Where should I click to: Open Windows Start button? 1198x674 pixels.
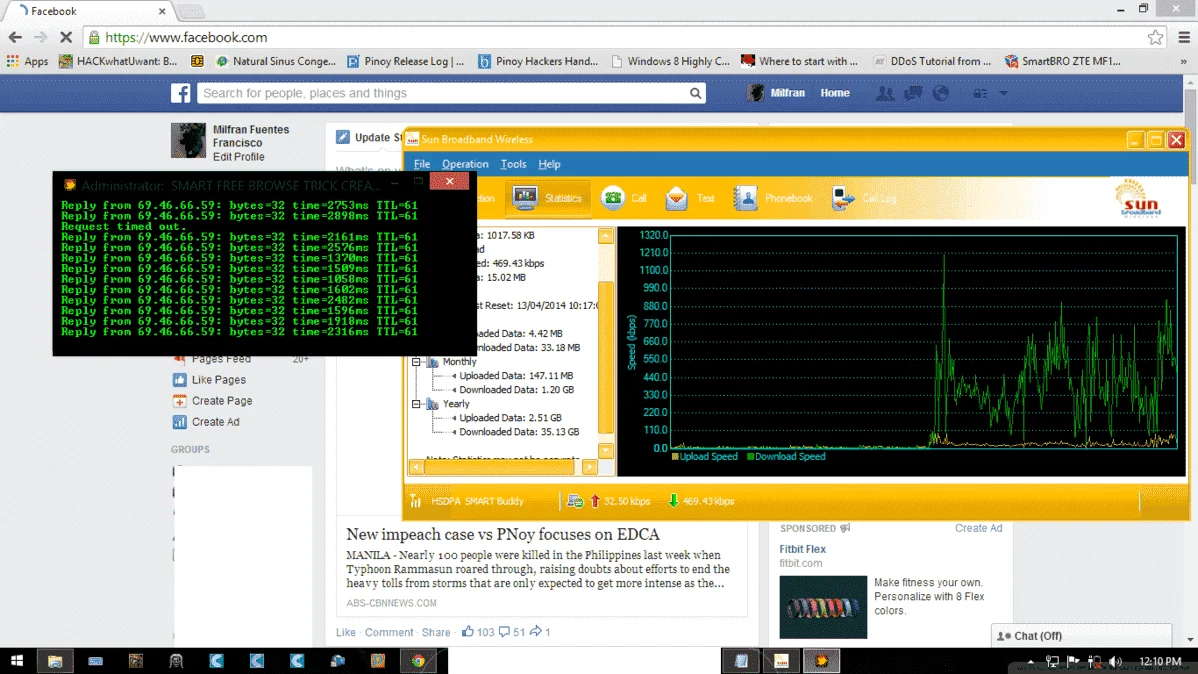16,661
